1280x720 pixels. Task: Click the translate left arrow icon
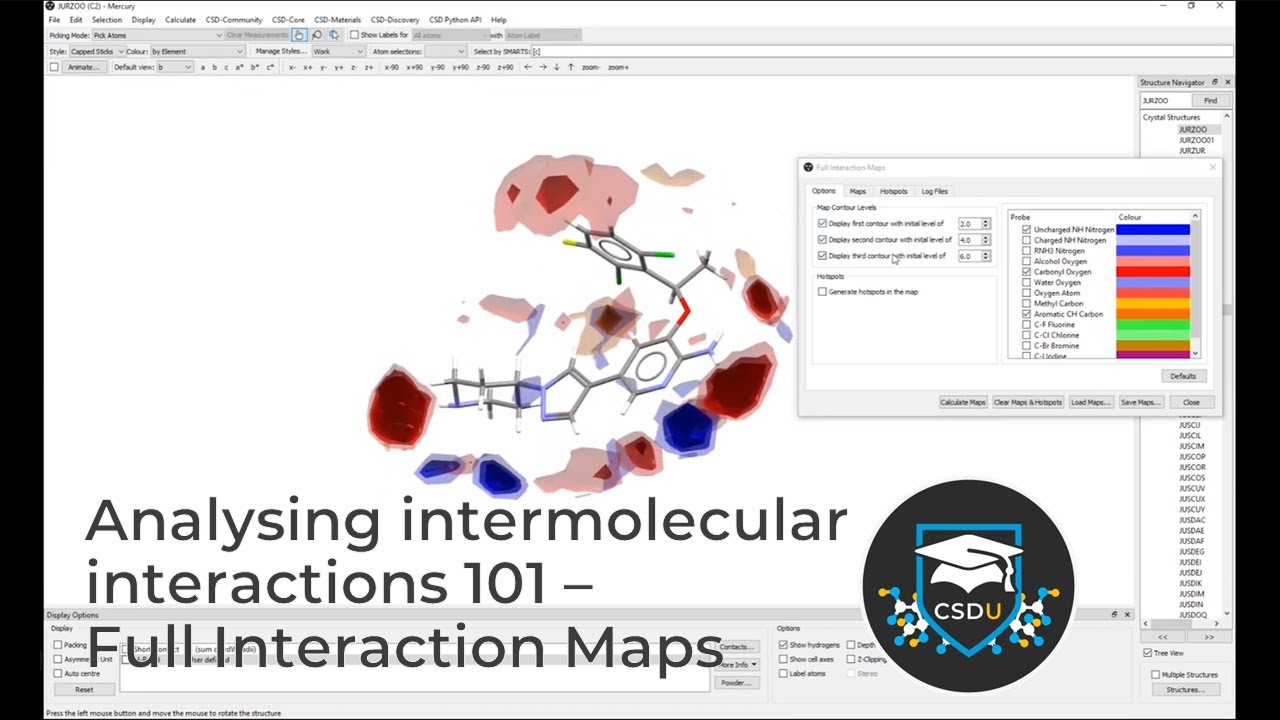tap(528, 67)
